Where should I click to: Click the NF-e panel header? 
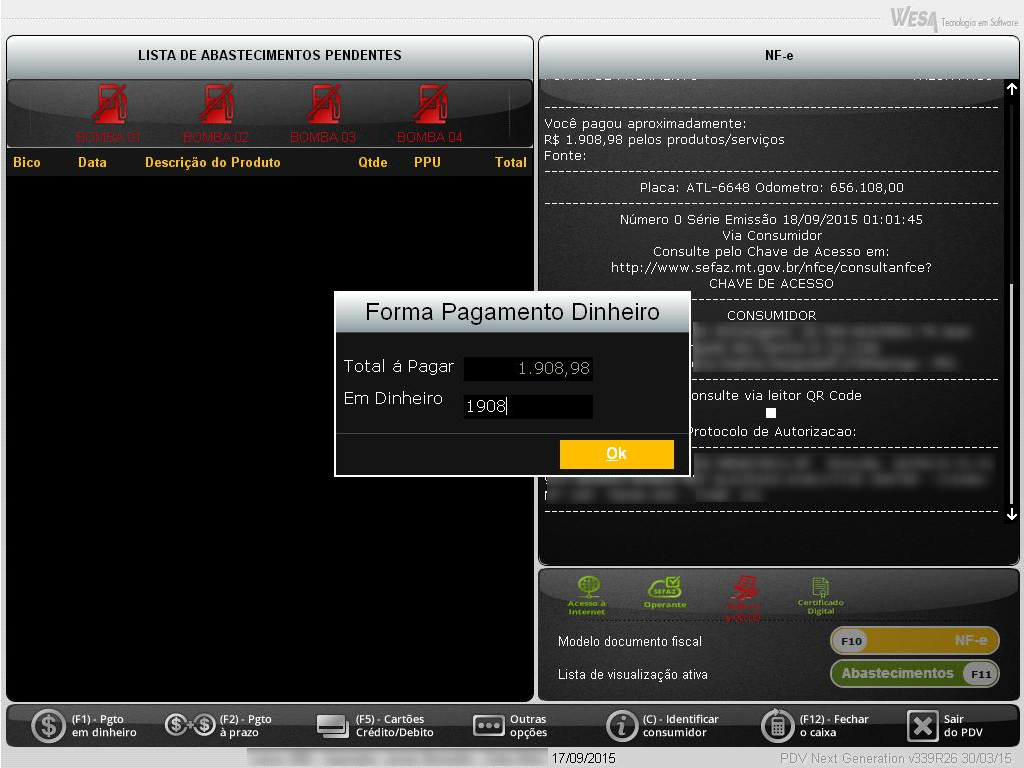coord(779,56)
